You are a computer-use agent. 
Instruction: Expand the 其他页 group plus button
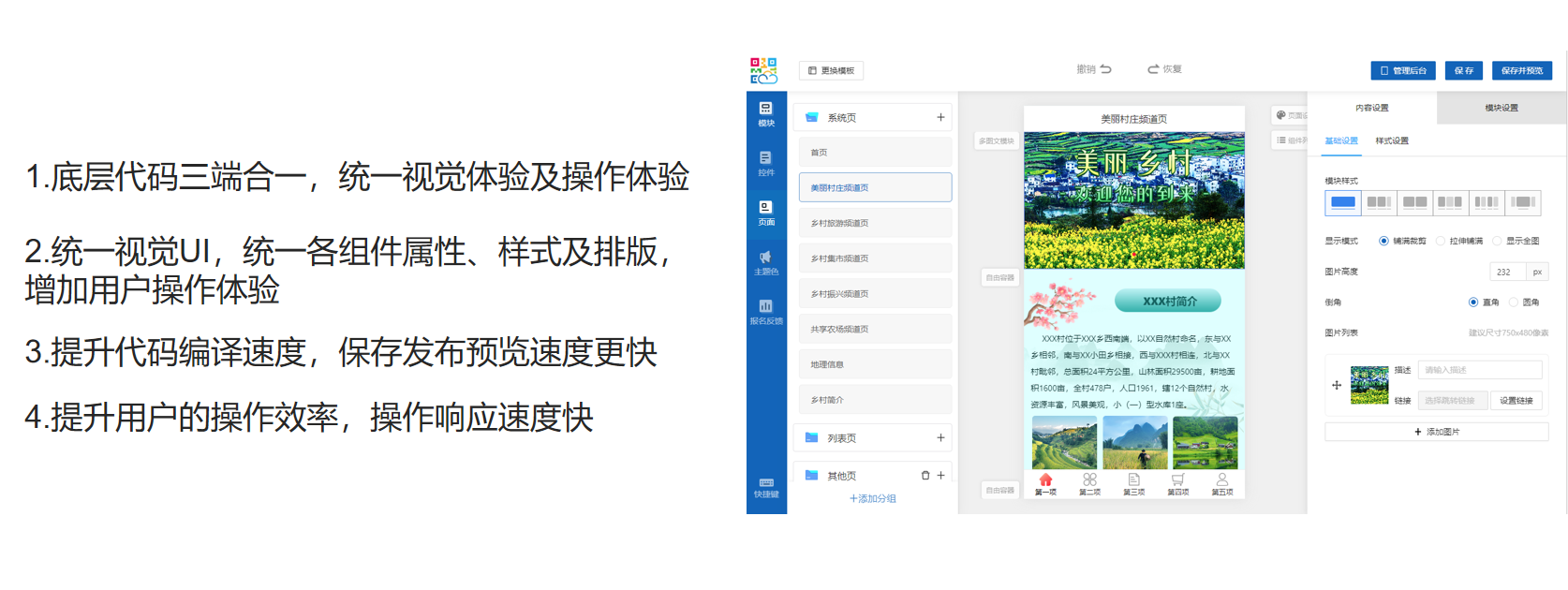940,476
